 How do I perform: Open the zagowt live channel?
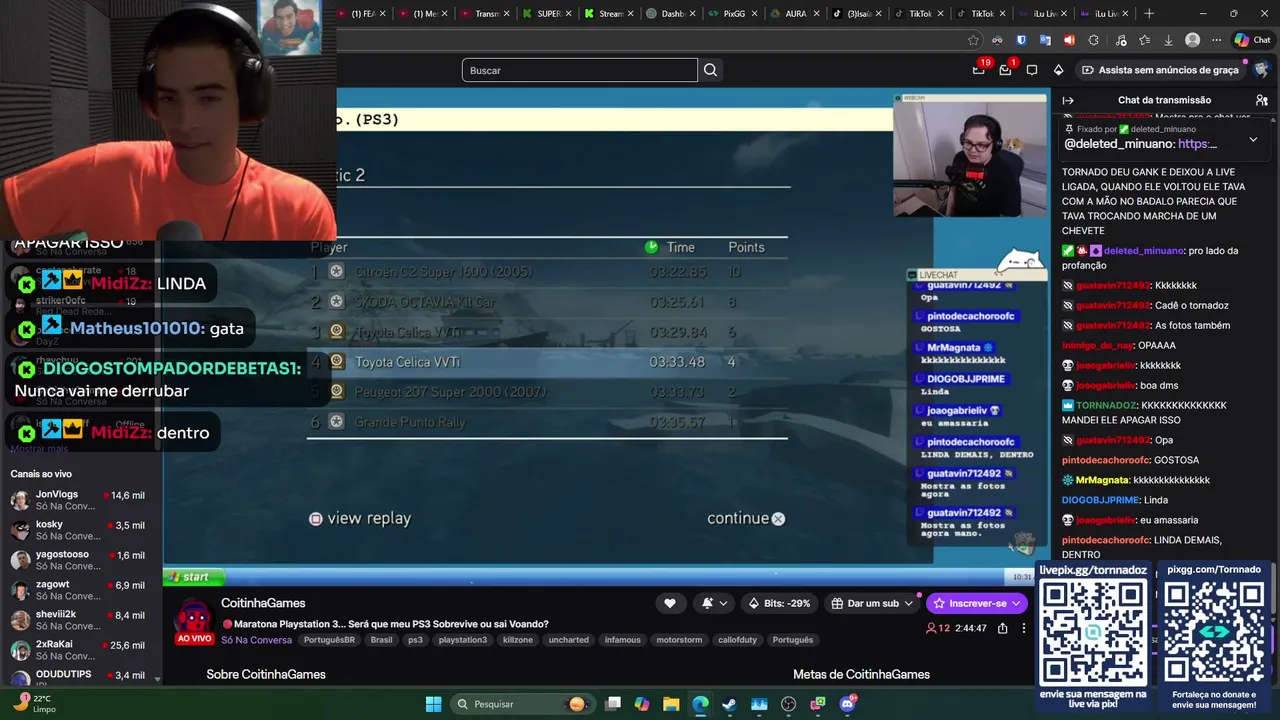coord(81,590)
